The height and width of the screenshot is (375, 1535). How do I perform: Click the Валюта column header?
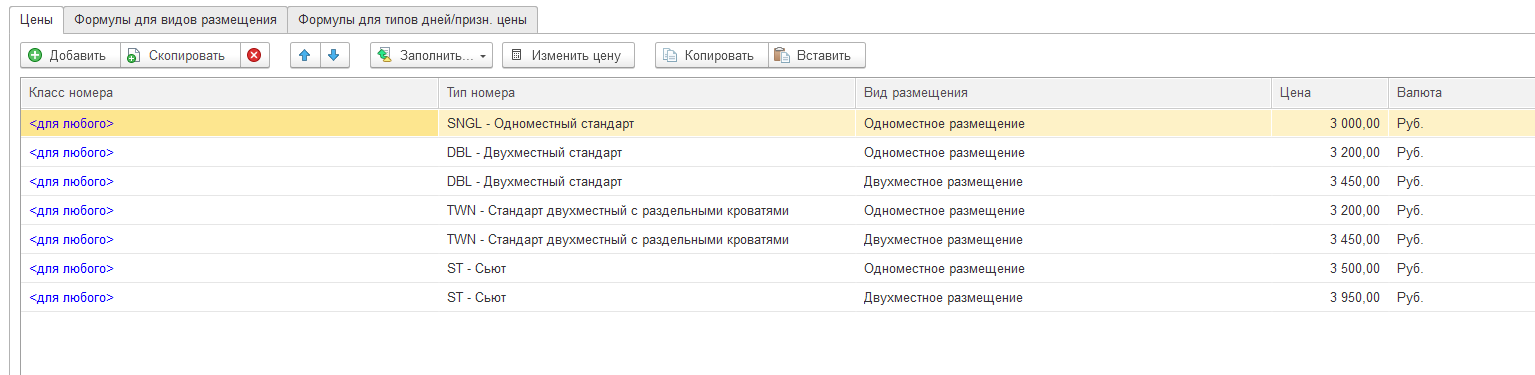pos(1461,92)
